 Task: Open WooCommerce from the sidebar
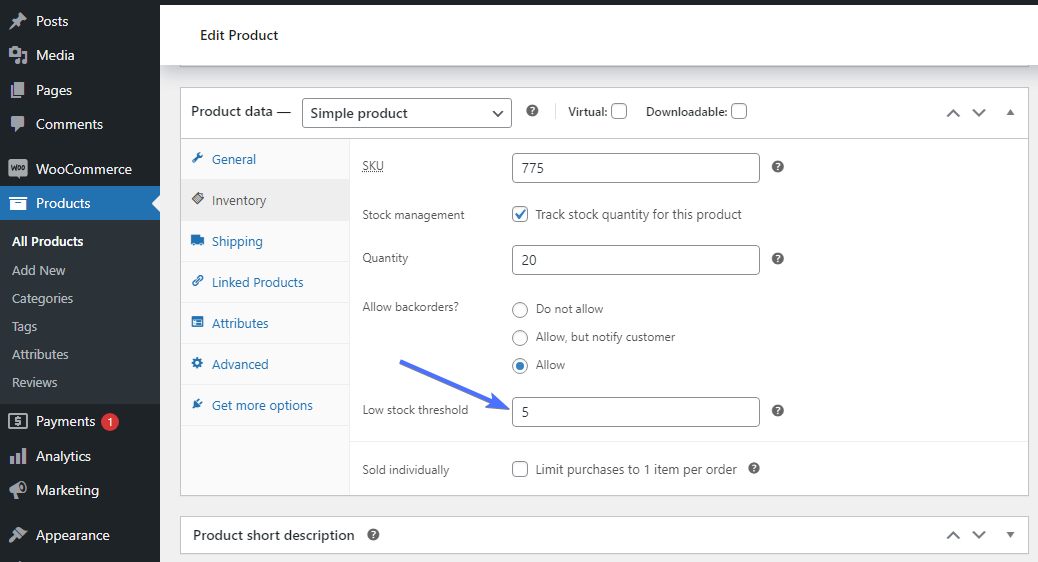click(83, 169)
